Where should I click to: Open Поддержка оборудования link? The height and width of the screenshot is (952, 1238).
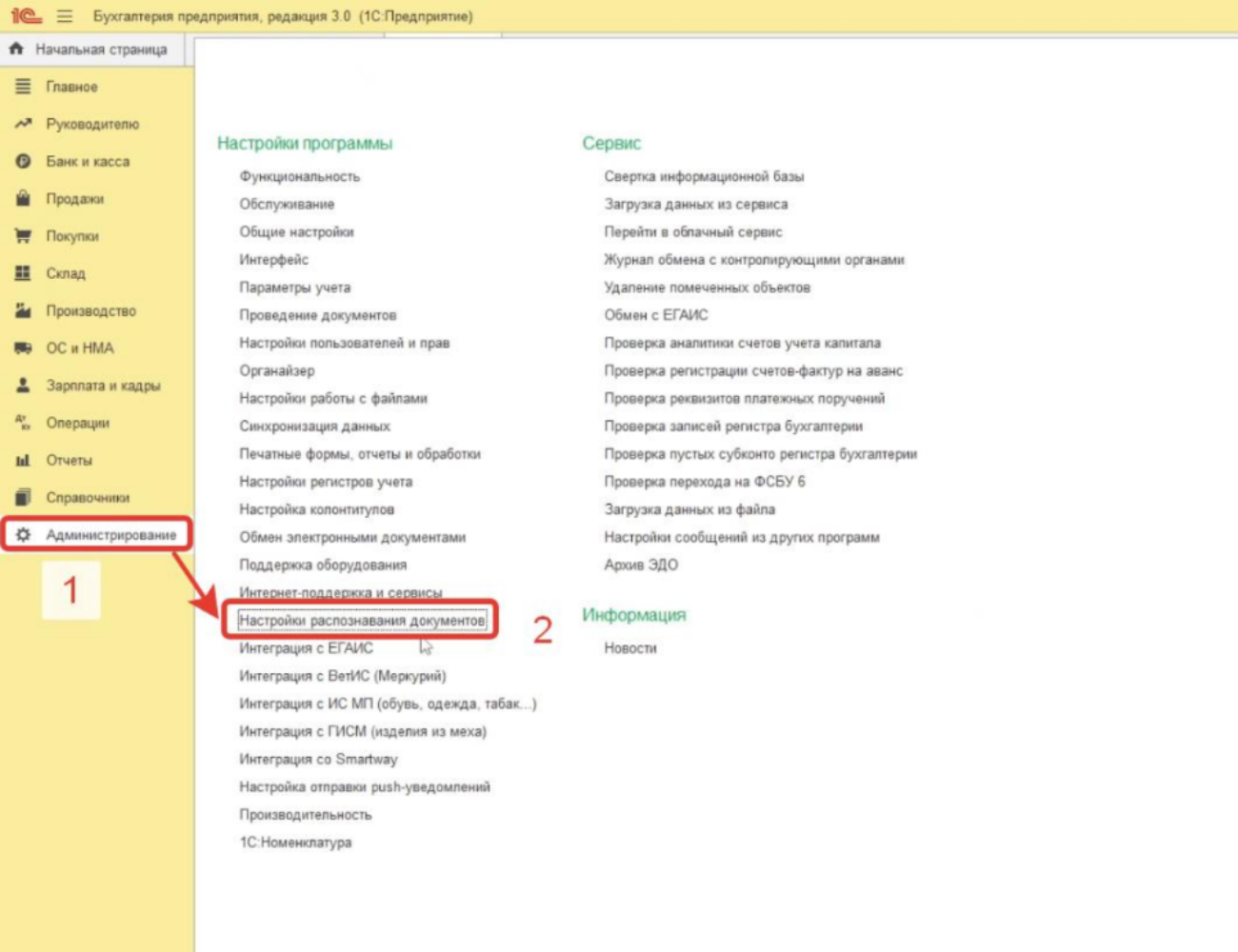coord(323,565)
